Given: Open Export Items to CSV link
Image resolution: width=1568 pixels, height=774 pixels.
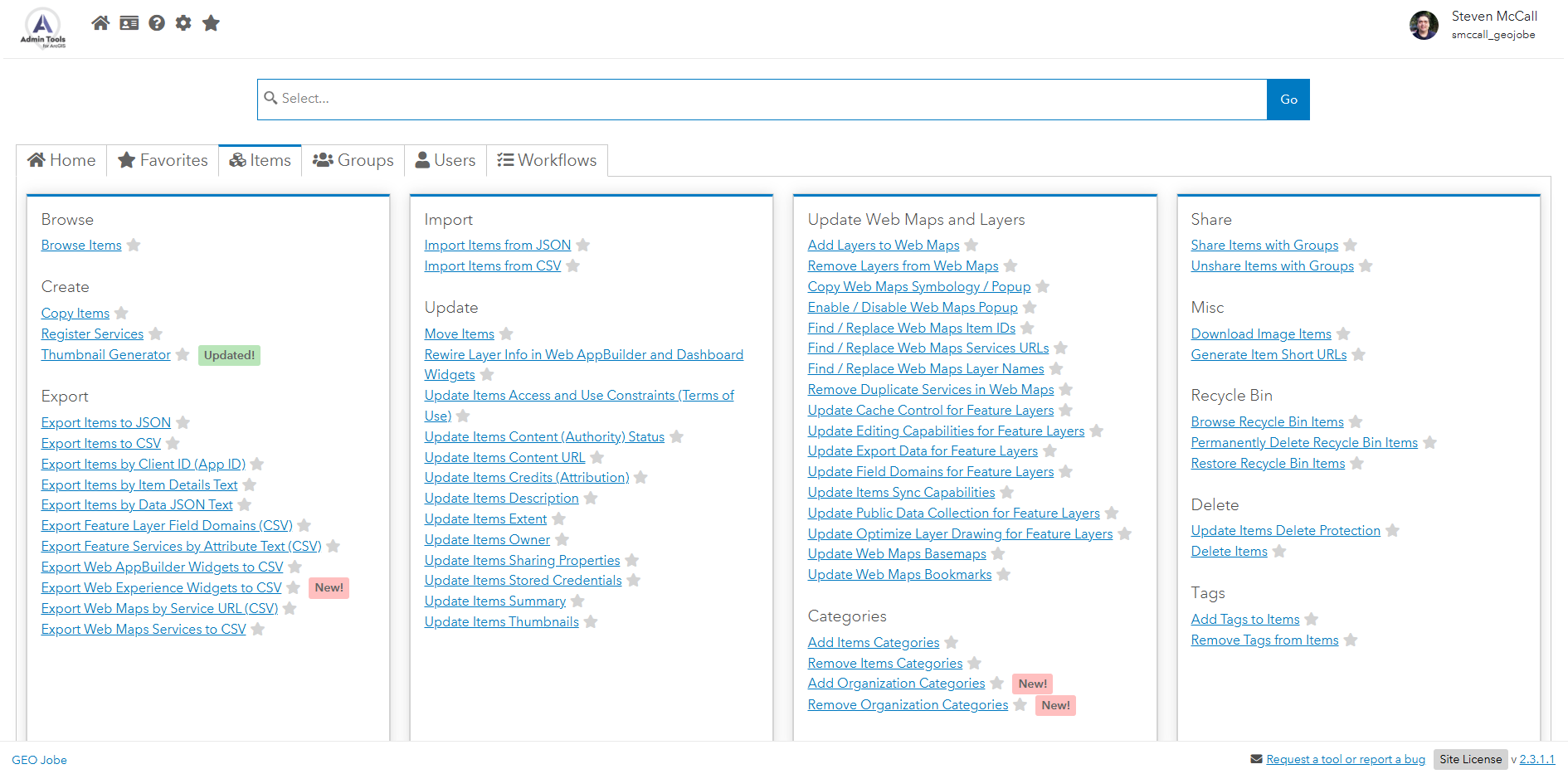Looking at the screenshot, I should click(x=101, y=444).
